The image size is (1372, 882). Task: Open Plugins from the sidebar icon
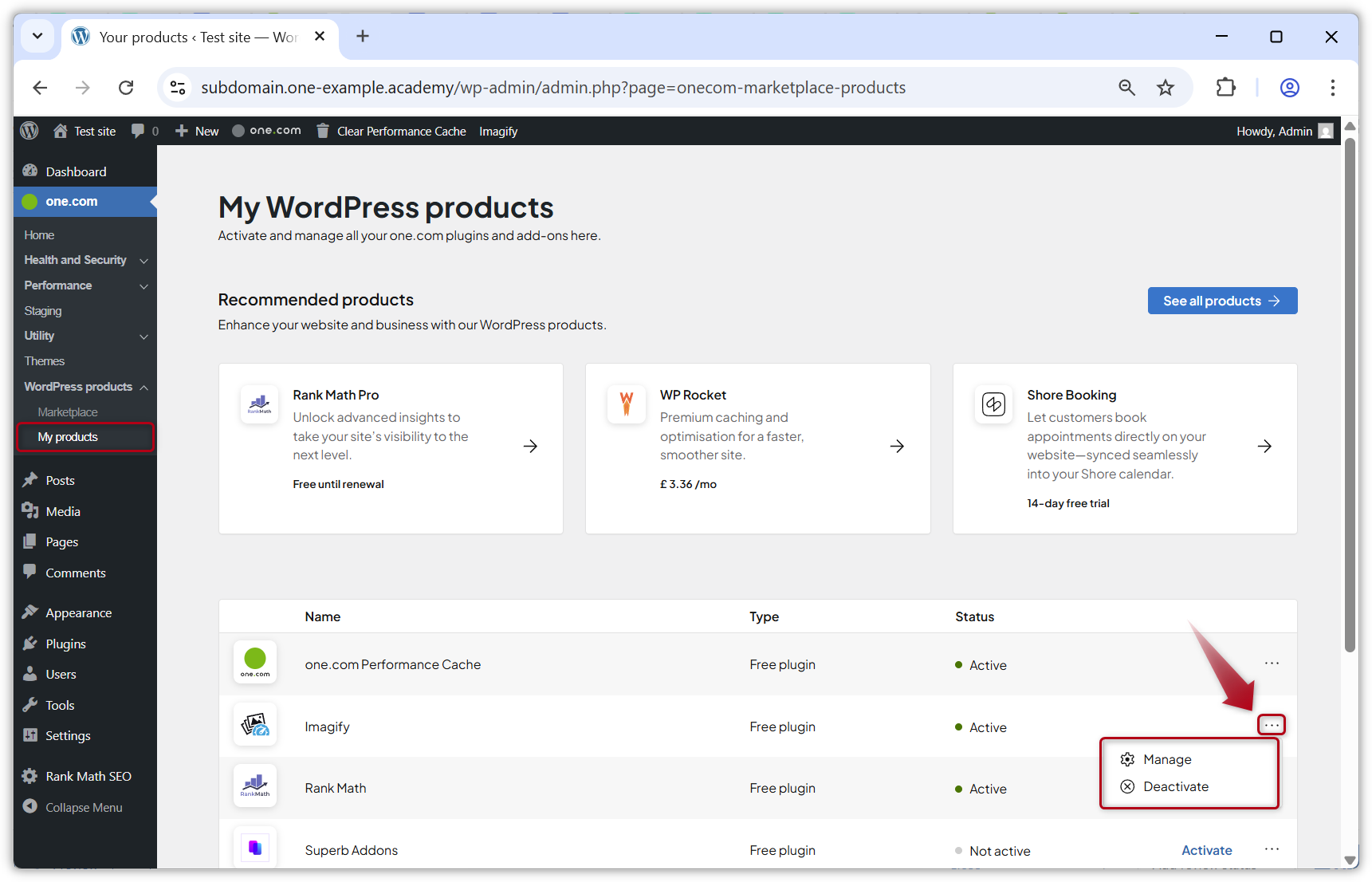pyautogui.click(x=29, y=644)
